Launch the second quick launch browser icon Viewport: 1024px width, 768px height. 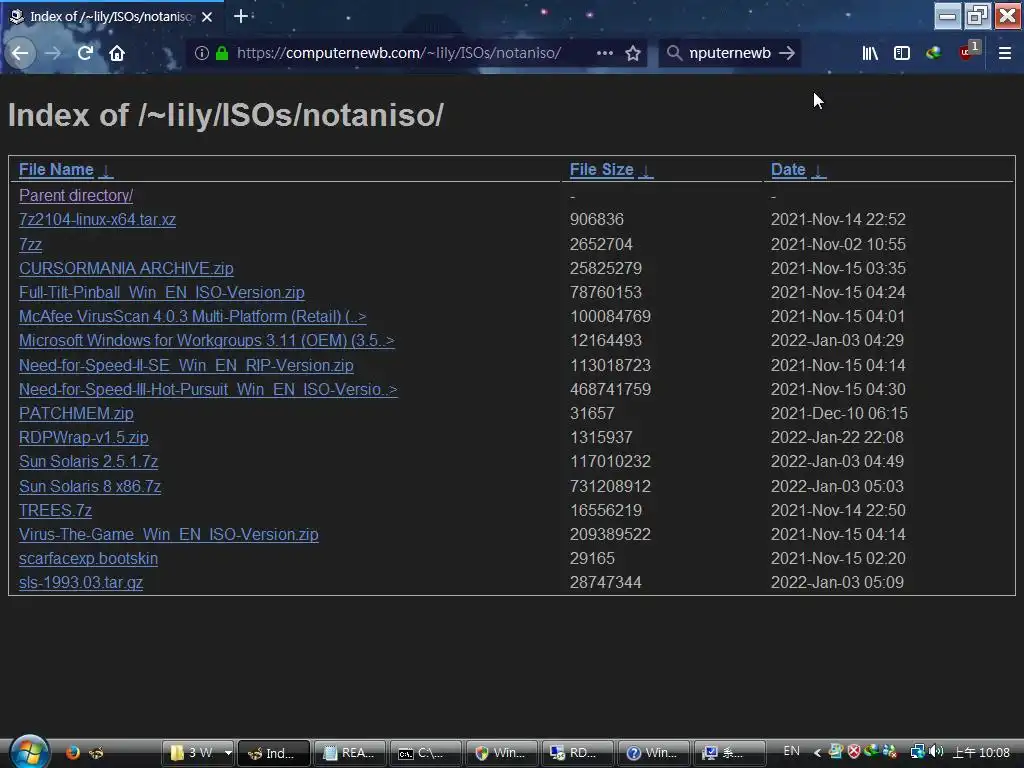click(96, 752)
